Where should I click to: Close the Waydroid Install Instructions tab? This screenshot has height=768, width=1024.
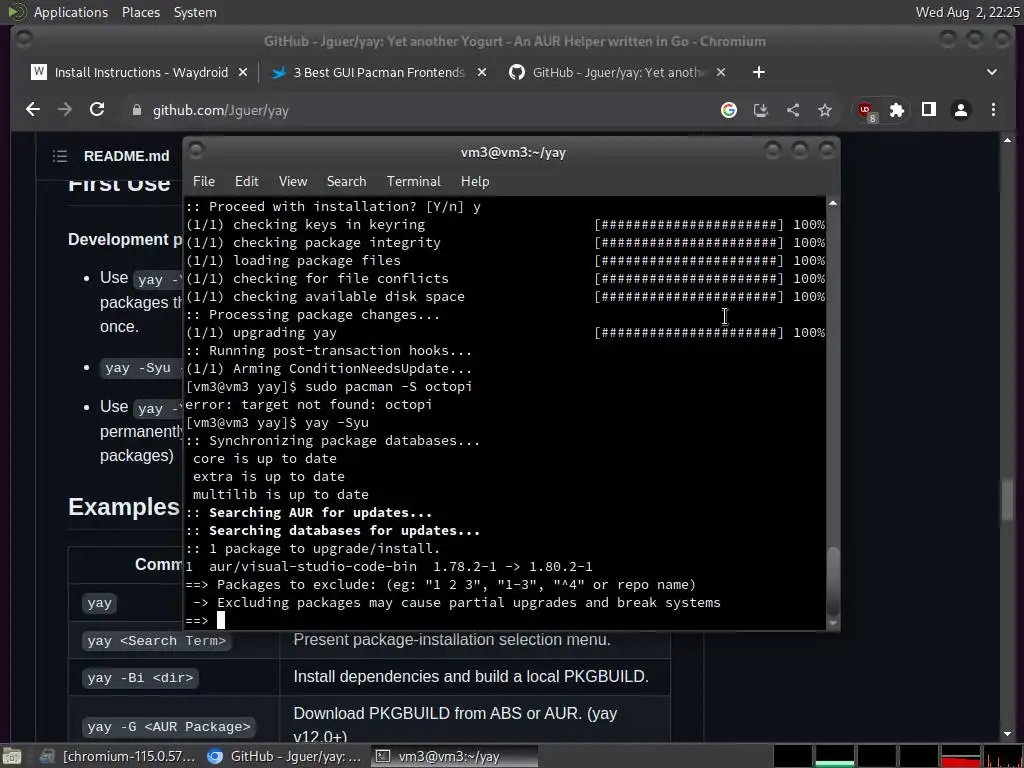[243, 72]
